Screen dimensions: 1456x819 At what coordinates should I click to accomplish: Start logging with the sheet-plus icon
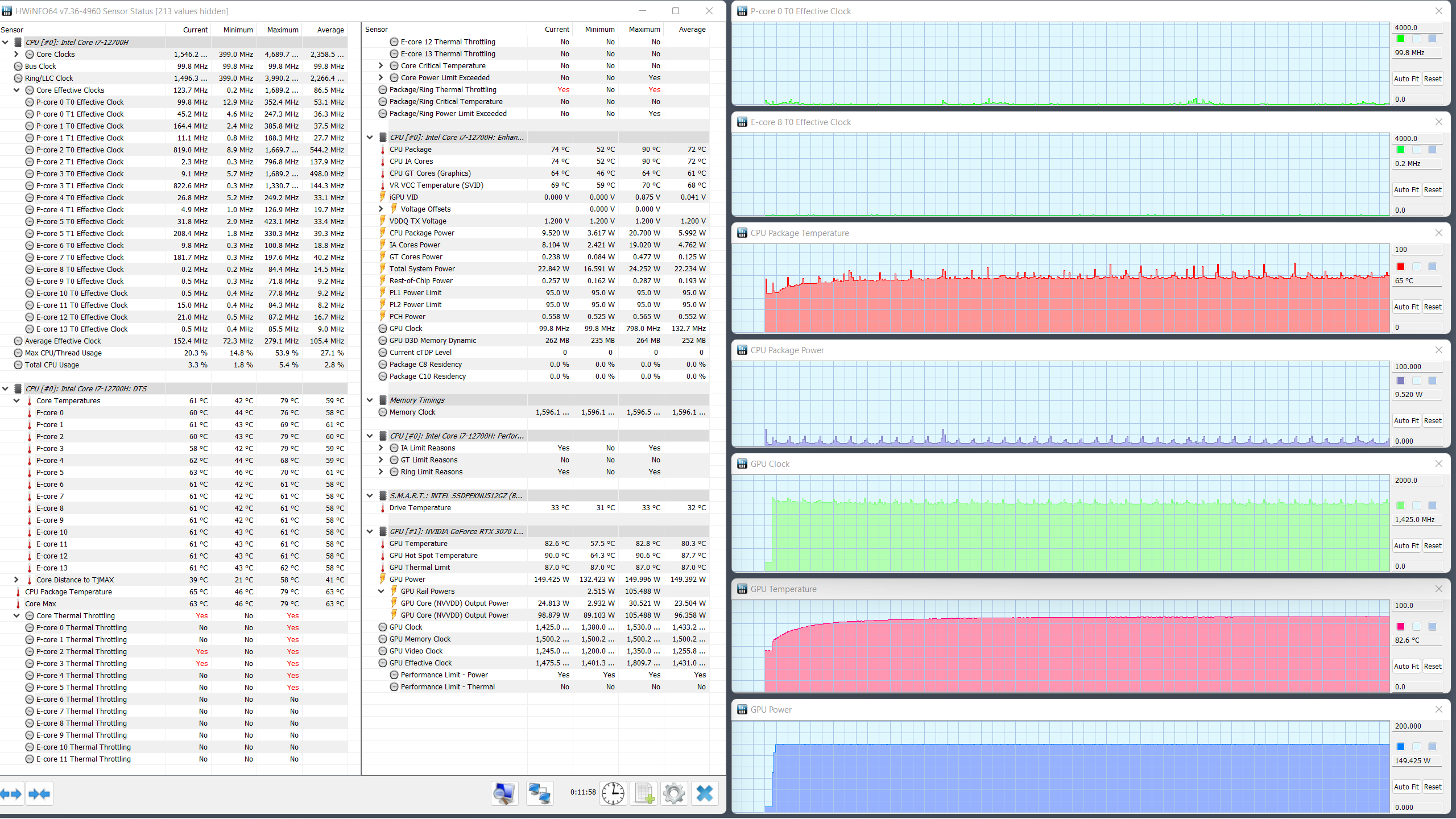pyautogui.click(x=644, y=793)
